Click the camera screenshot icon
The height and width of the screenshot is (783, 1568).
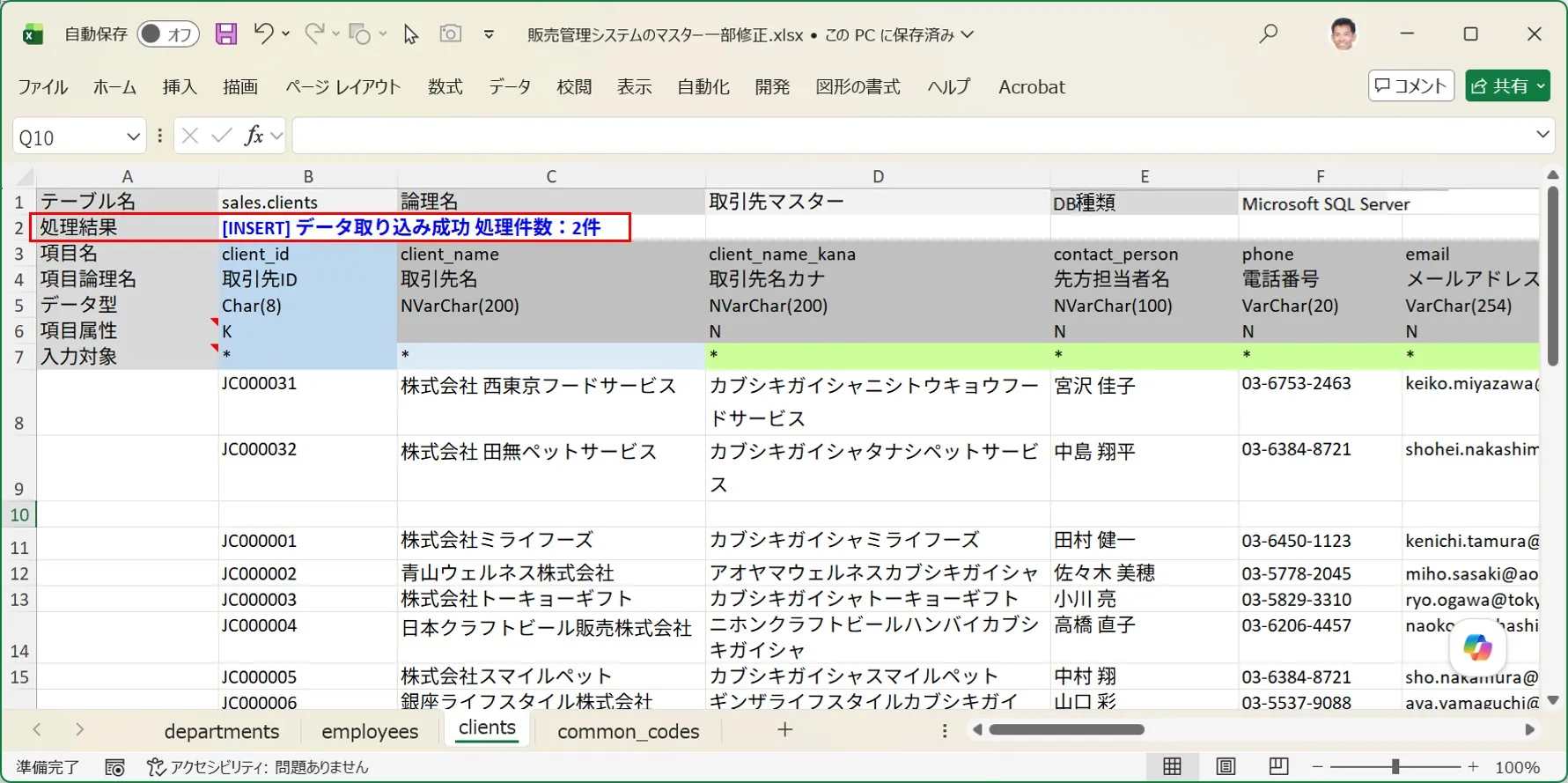[451, 34]
